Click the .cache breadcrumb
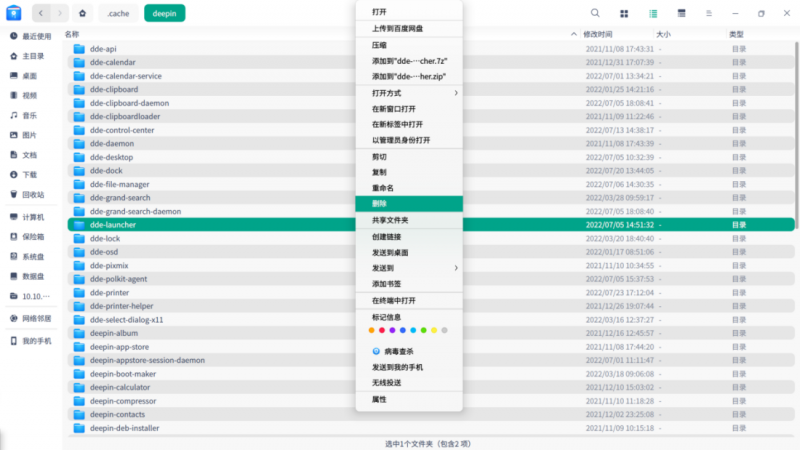Viewport: 800px width, 450px height. click(118, 13)
